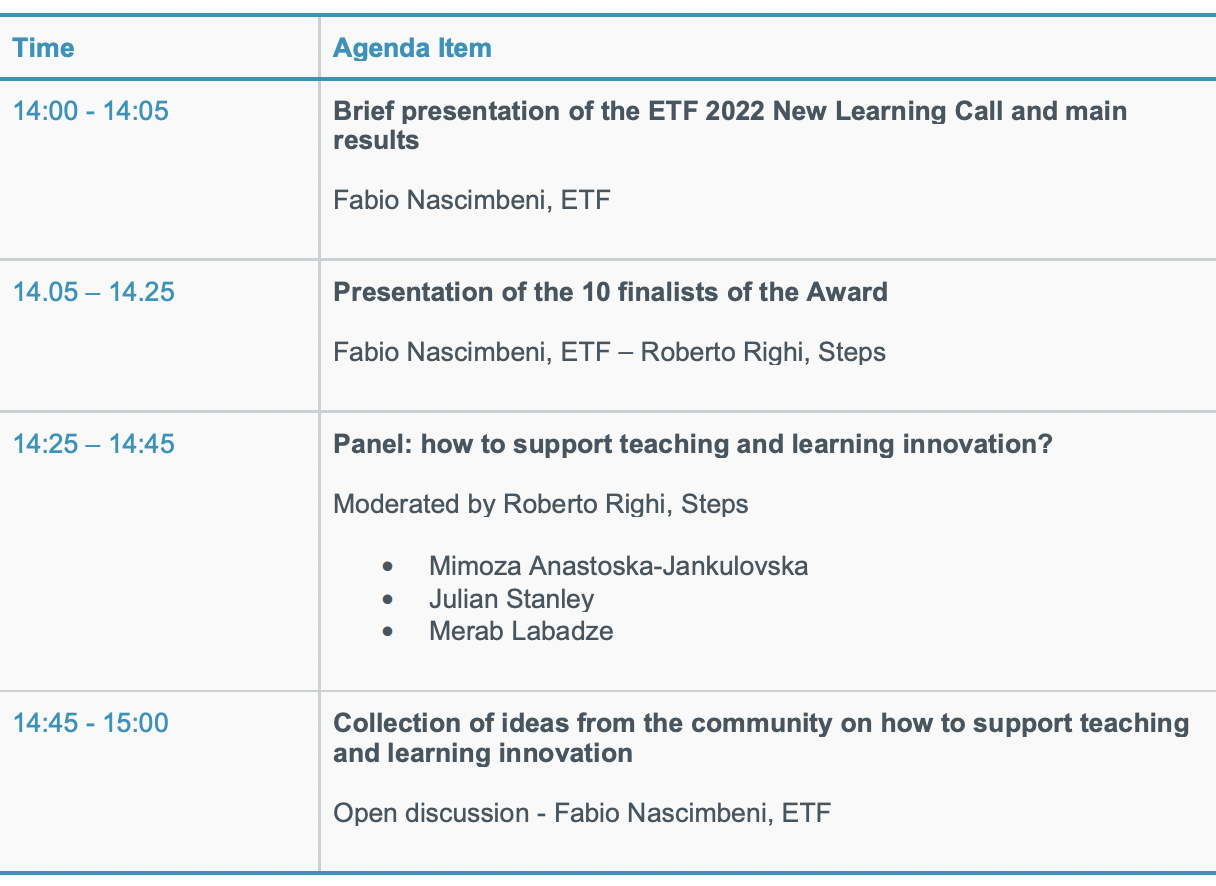Image resolution: width=1216 pixels, height=886 pixels.
Task: Click the "Agenda Item" column header
Action: point(412,48)
